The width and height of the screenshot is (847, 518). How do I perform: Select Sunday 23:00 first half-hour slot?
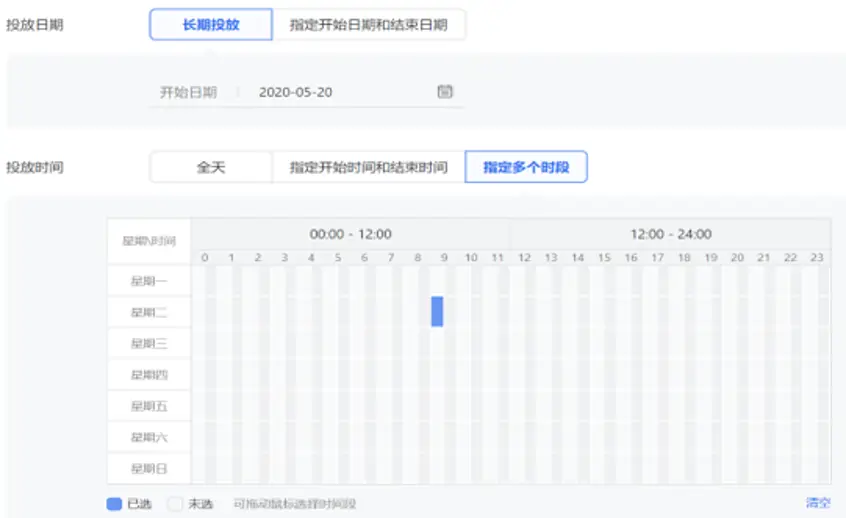[810, 468]
